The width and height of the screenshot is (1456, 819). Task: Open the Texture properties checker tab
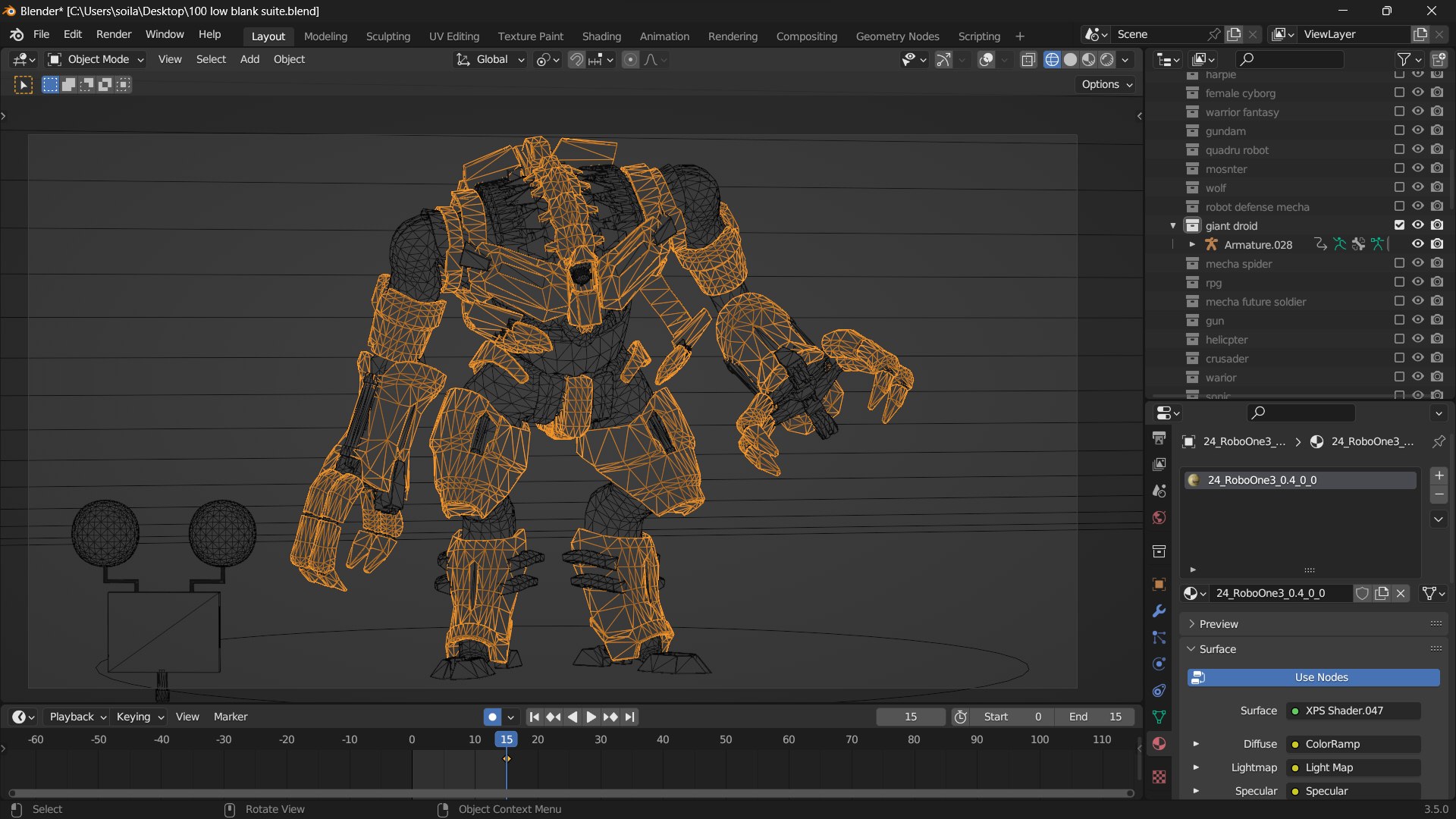[1159, 777]
